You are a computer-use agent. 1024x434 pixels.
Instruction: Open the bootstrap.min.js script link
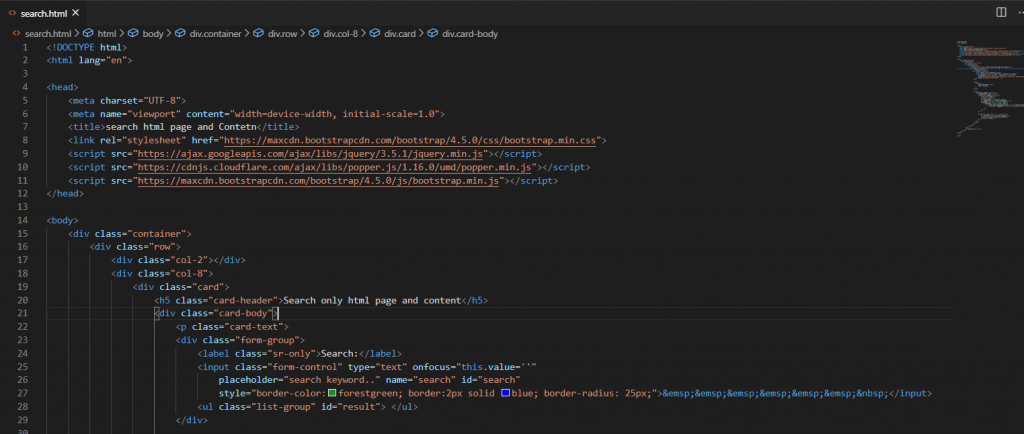coord(318,181)
